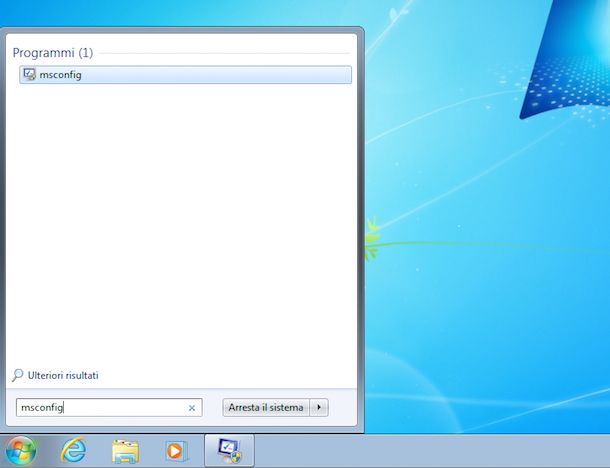The image size is (610, 468).
Task: Launch Internet Explorer from taskbar
Action: point(73,451)
